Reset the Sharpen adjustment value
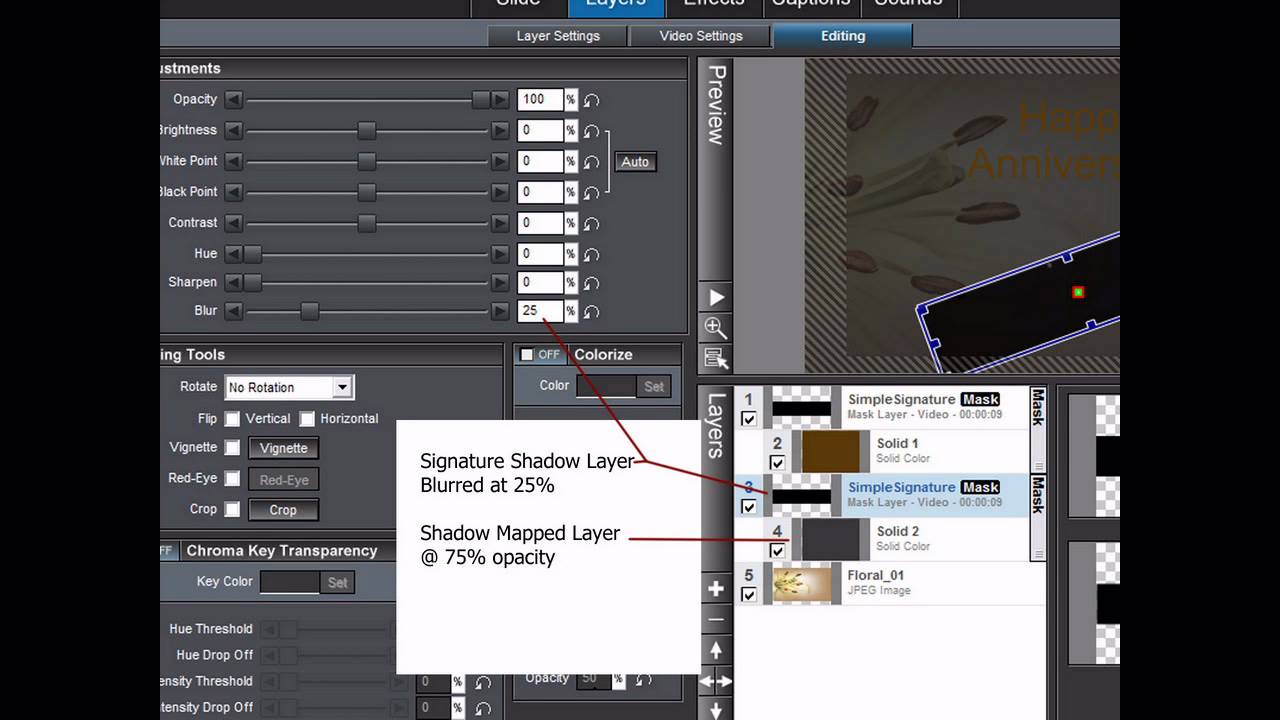 (x=591, y=284)
